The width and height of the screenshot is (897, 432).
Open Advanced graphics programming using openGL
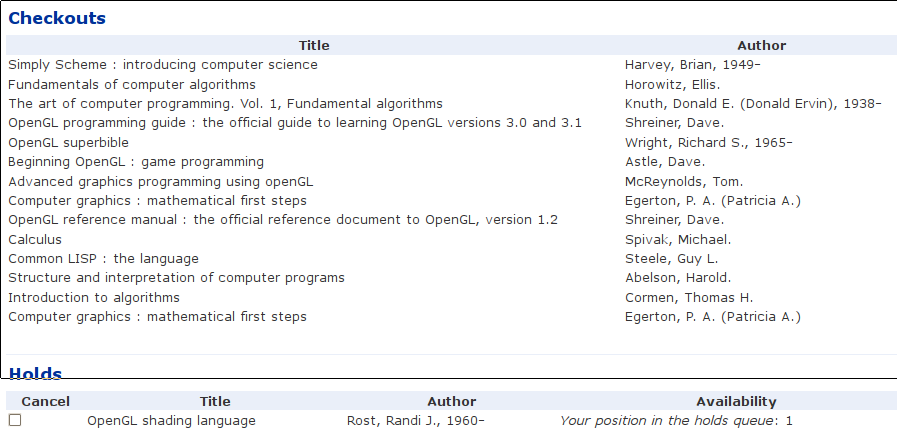pyautogui.click(x=161, y=182)
